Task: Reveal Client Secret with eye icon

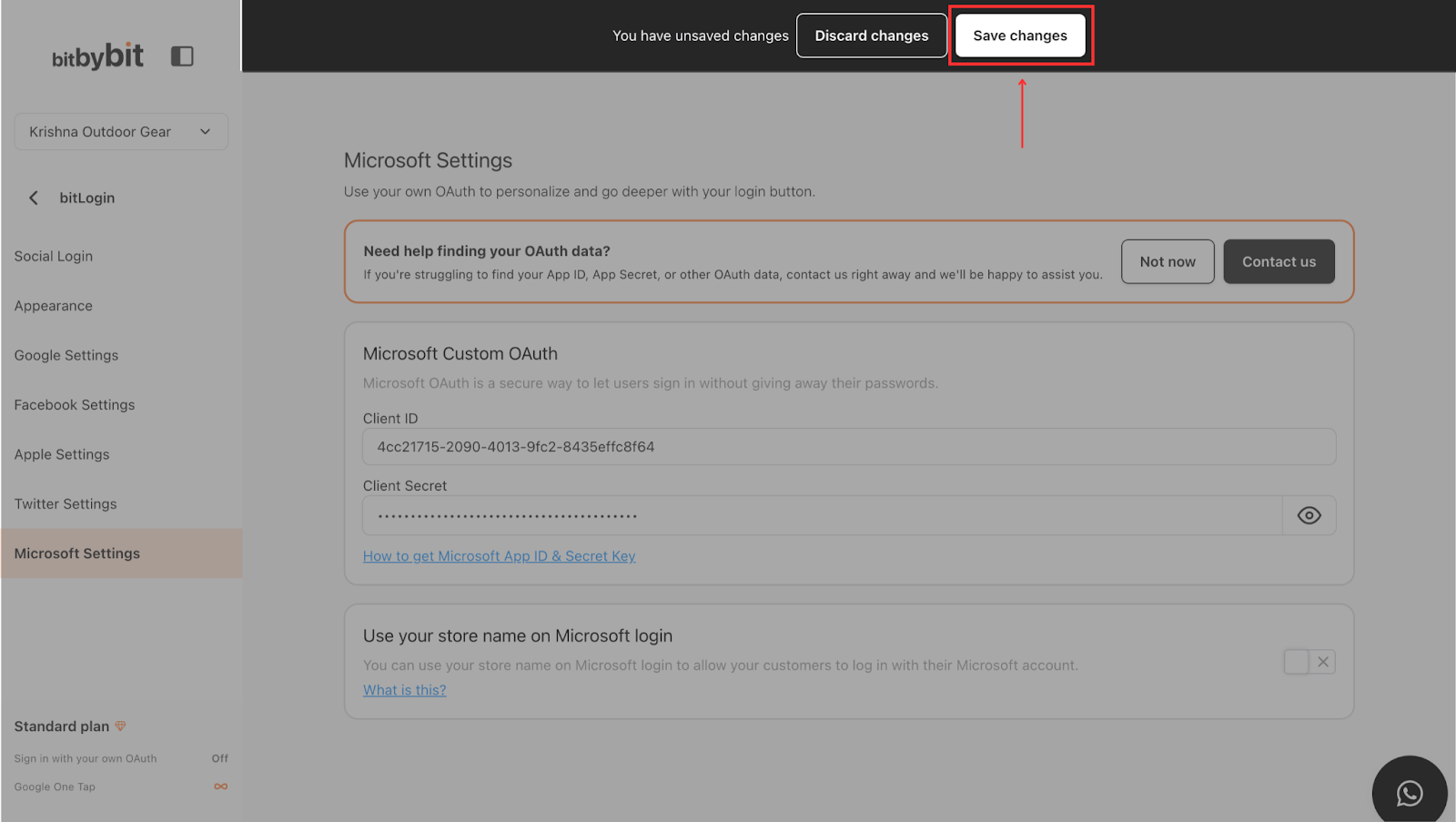Action: [x=1309, y=515]
